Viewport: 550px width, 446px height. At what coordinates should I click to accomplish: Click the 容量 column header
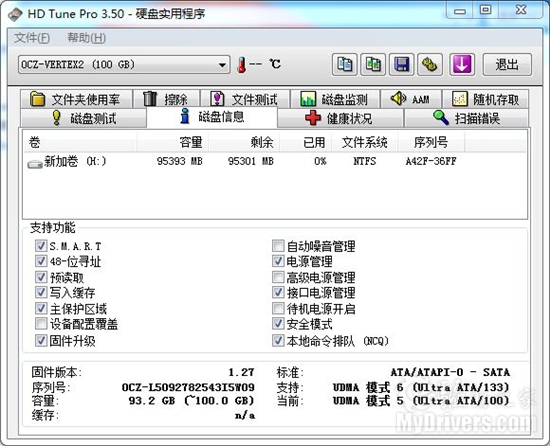tap(173, 142)
